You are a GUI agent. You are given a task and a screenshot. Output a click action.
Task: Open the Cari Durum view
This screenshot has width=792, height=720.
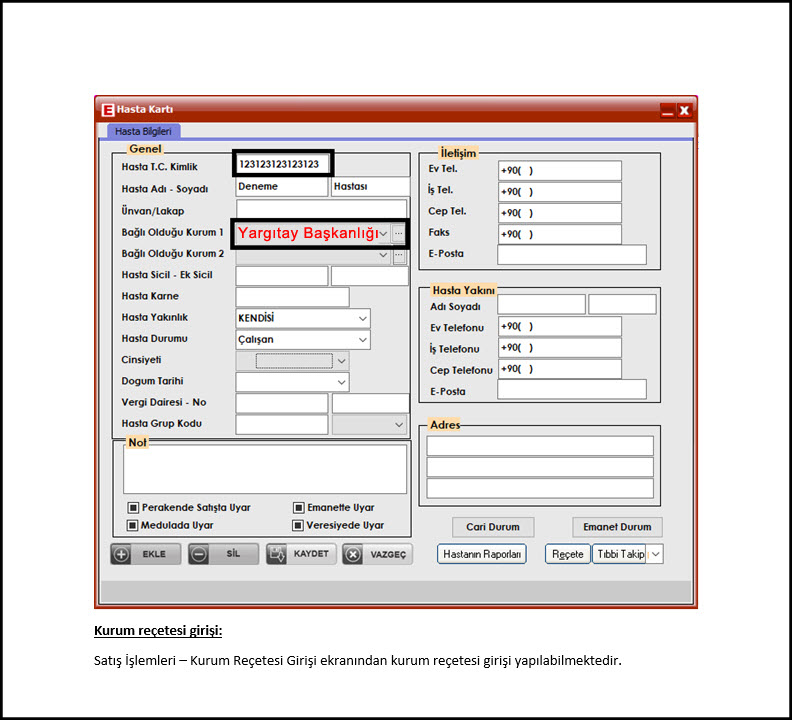click(x=493, y=527)
